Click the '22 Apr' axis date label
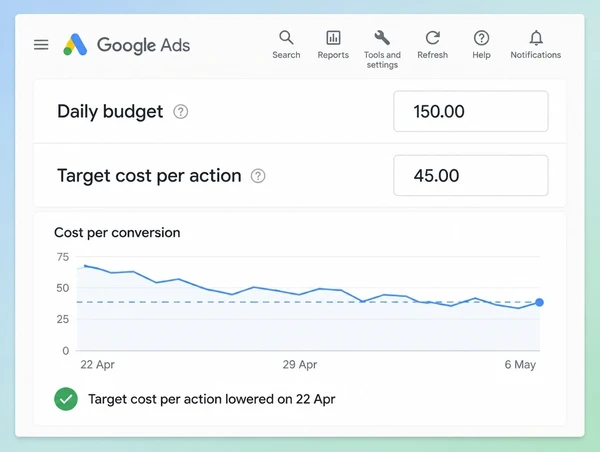 tap(97, 364)
